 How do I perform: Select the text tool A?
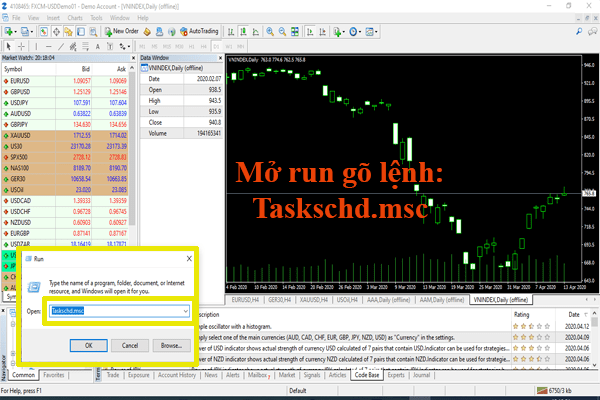tap(98, 47)
